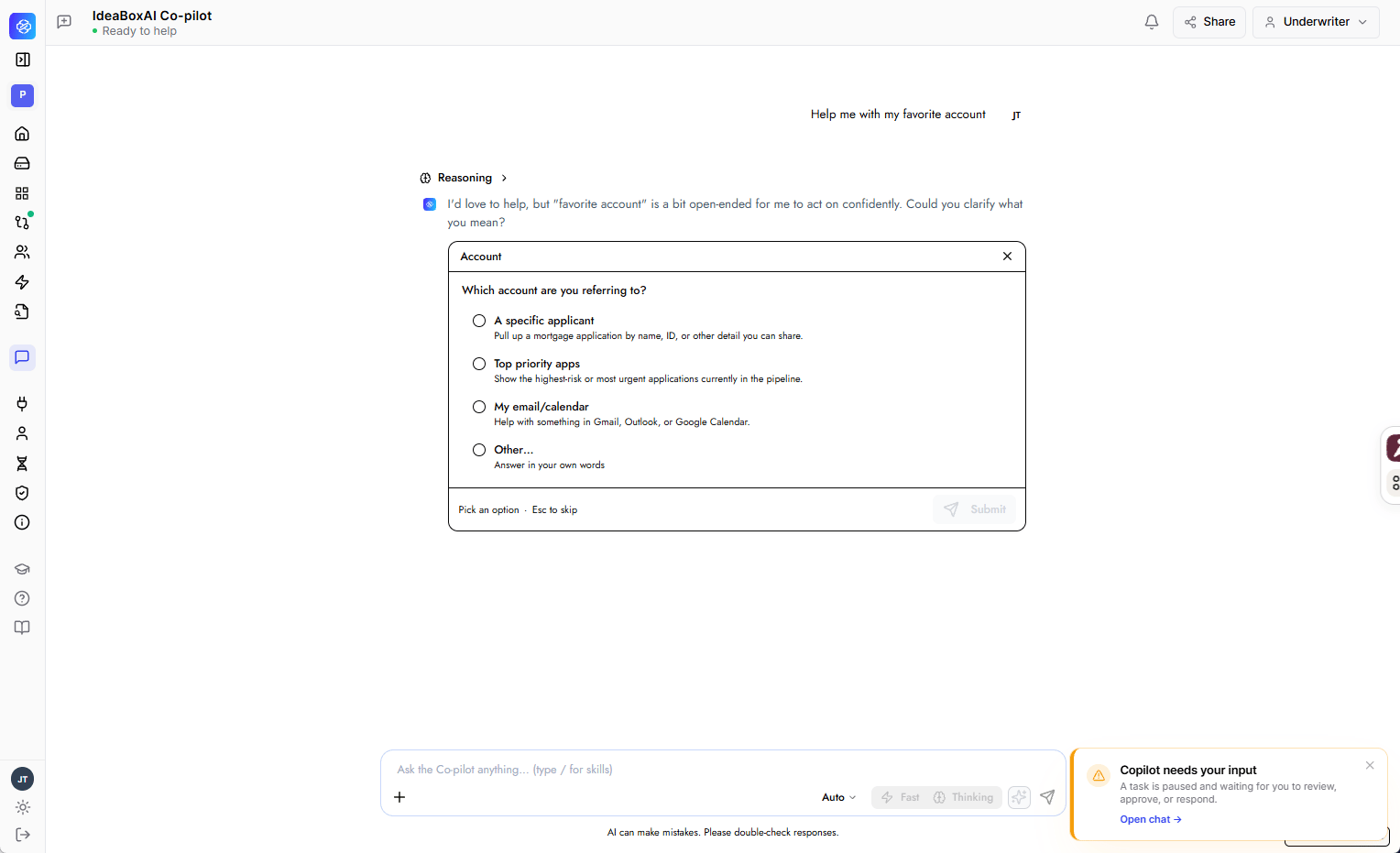Follow the "Open chat" link
The image size is (1400, 853).
[1151, 819]
